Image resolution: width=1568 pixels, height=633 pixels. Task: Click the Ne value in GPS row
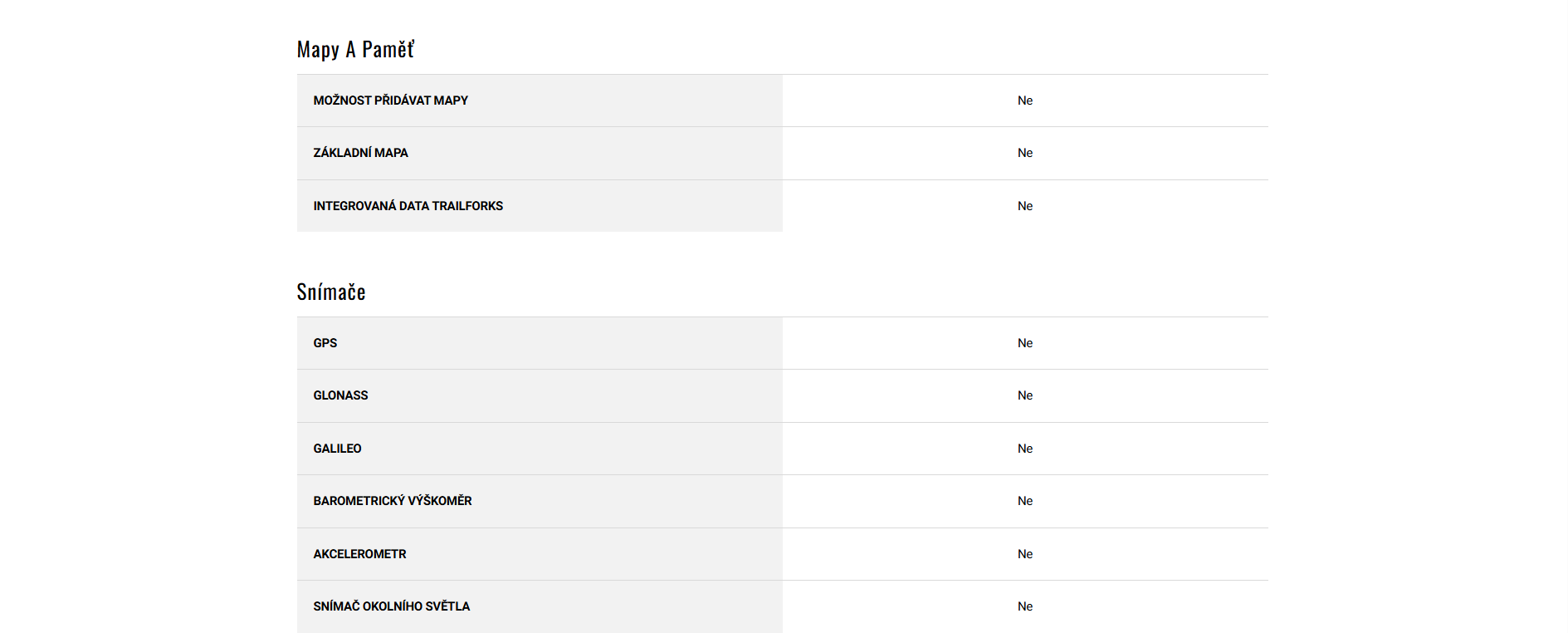(1025, 343)
